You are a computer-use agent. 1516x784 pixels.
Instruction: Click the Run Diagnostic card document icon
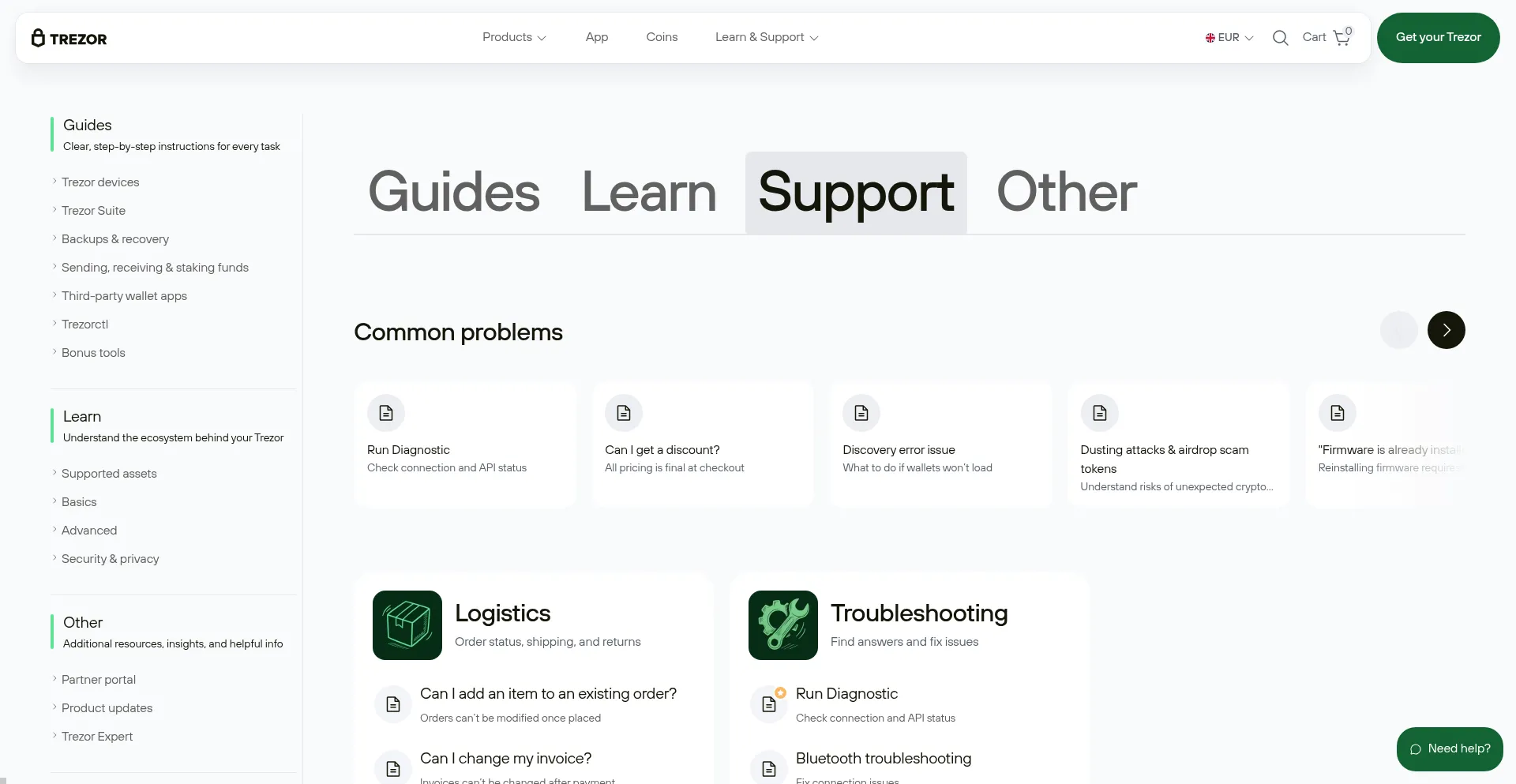coord(386,413)
